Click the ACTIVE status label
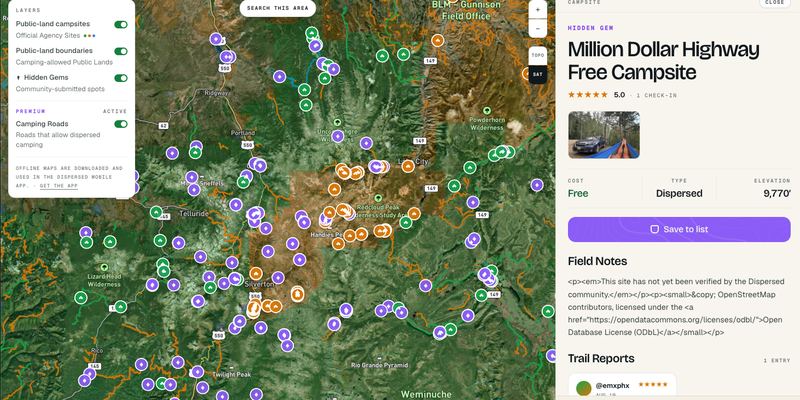The width and height of the screenshot is (800, 400). point(115,111)
